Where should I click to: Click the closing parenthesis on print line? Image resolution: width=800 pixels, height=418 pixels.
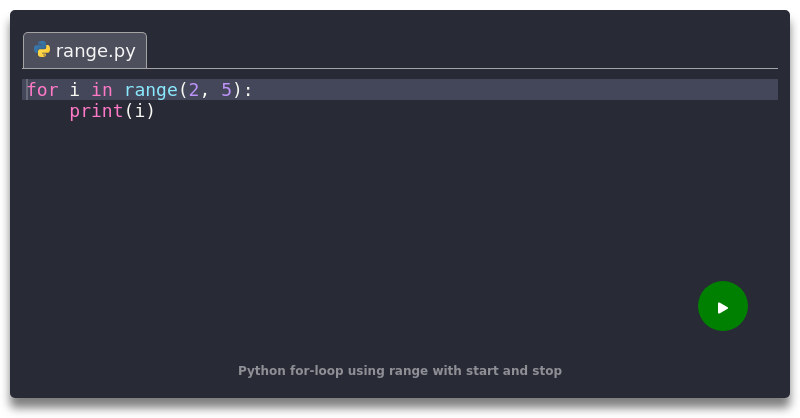click(151, 111)
